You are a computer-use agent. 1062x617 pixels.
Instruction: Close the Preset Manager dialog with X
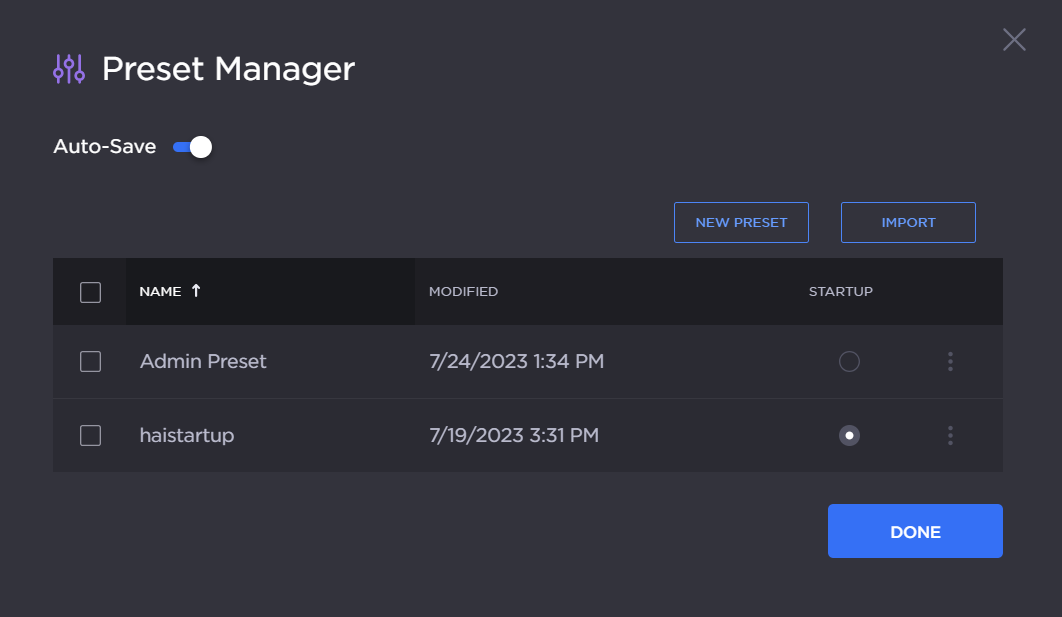[1014, 40]
